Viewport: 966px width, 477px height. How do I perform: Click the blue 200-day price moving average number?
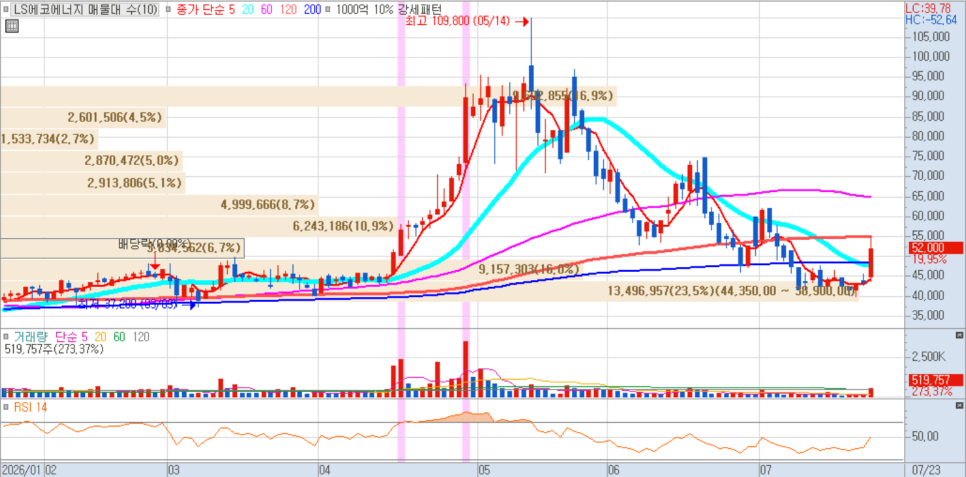pos(313,9)
